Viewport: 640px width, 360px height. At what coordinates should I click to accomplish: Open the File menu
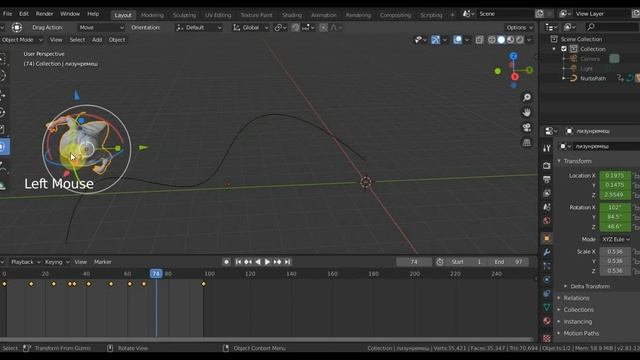[x=7, y=14]
